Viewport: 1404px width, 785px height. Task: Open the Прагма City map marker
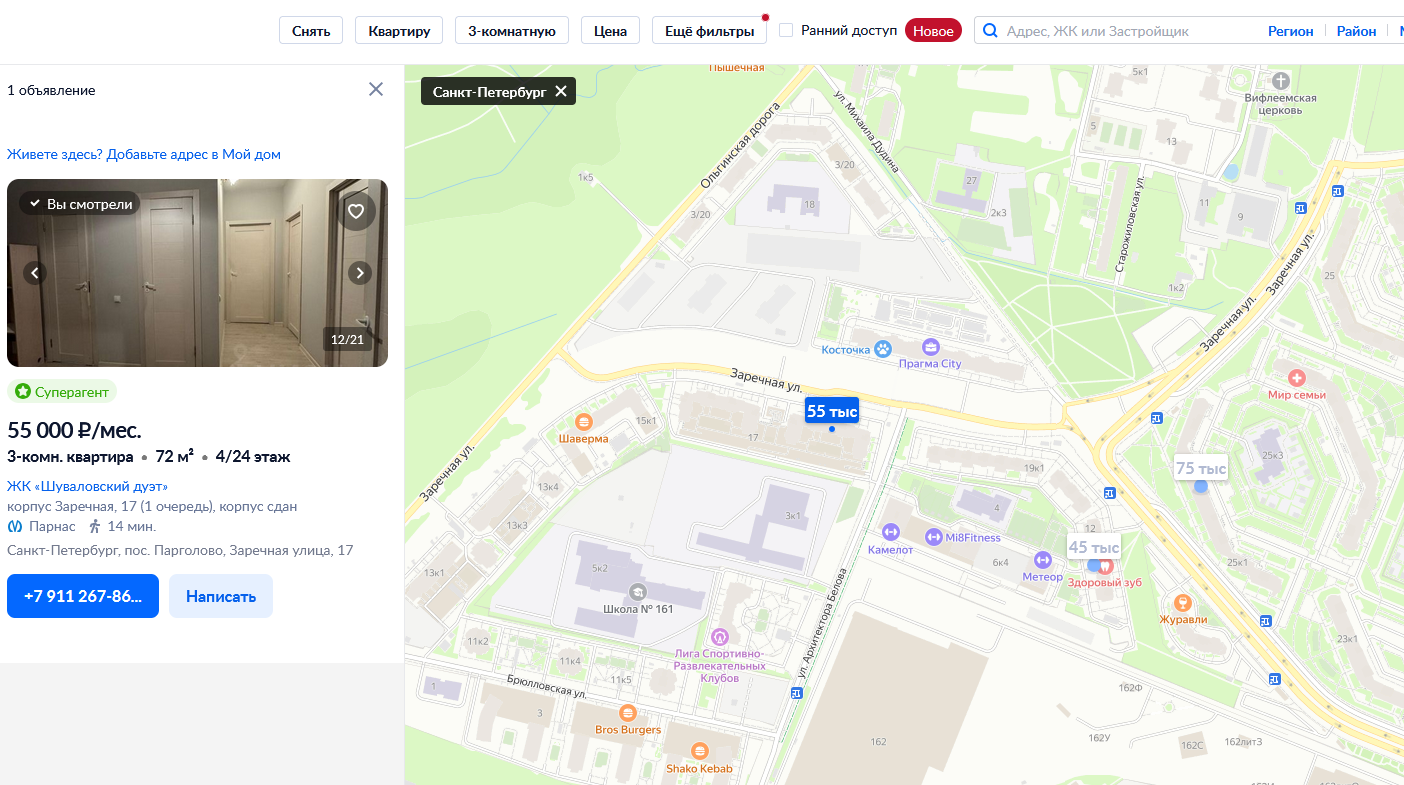931,348
